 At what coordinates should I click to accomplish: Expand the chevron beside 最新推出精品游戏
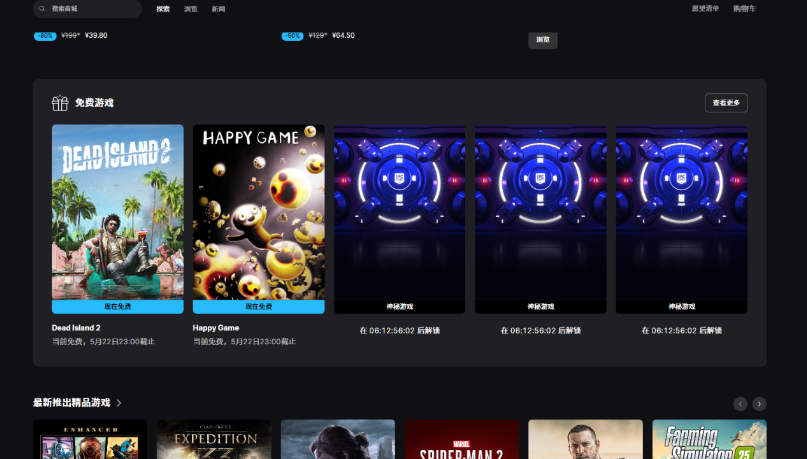point(119,403)
